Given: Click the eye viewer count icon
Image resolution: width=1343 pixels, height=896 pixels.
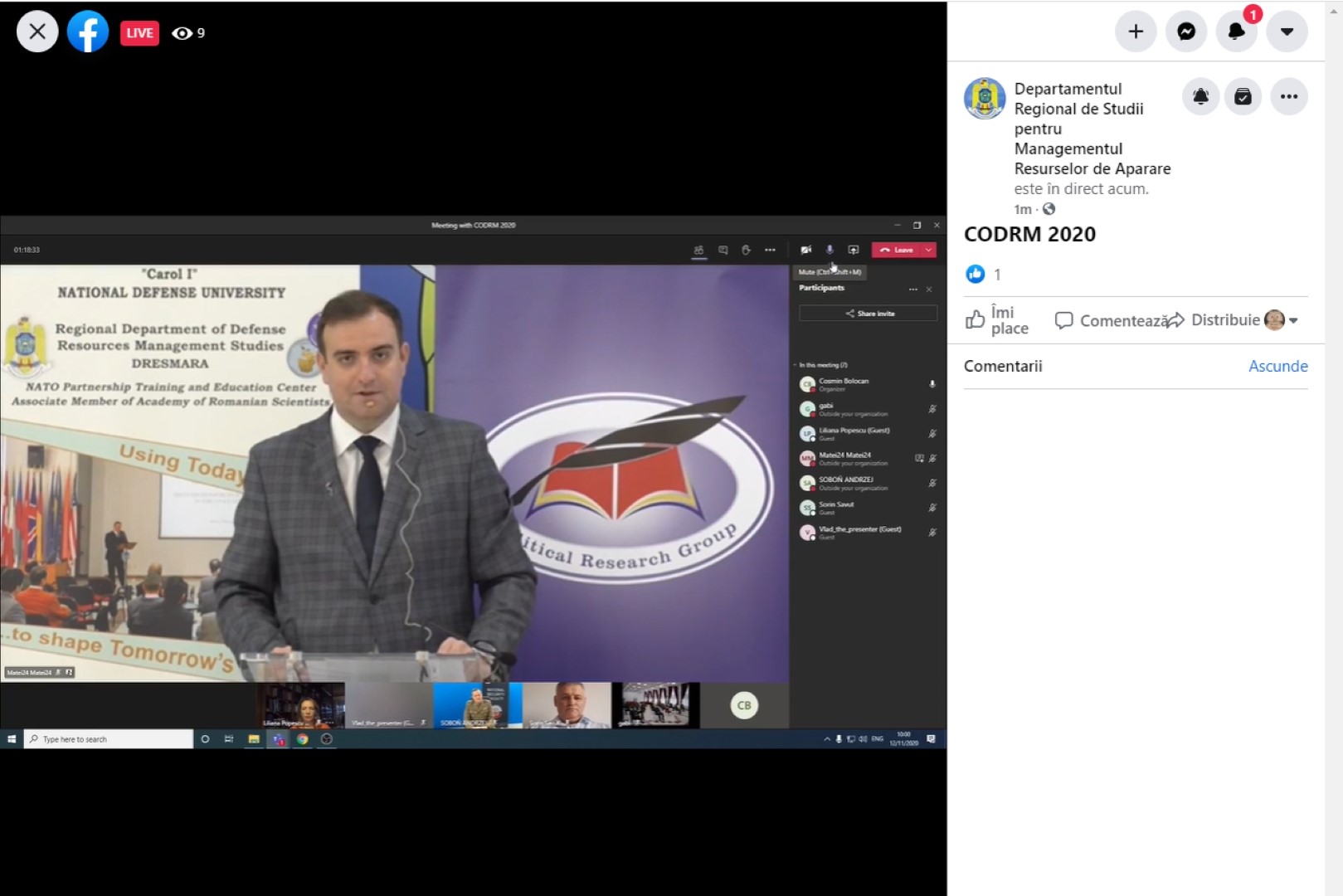Looking at the screenshot, I should pyautogui.click(x=182, y=33).
